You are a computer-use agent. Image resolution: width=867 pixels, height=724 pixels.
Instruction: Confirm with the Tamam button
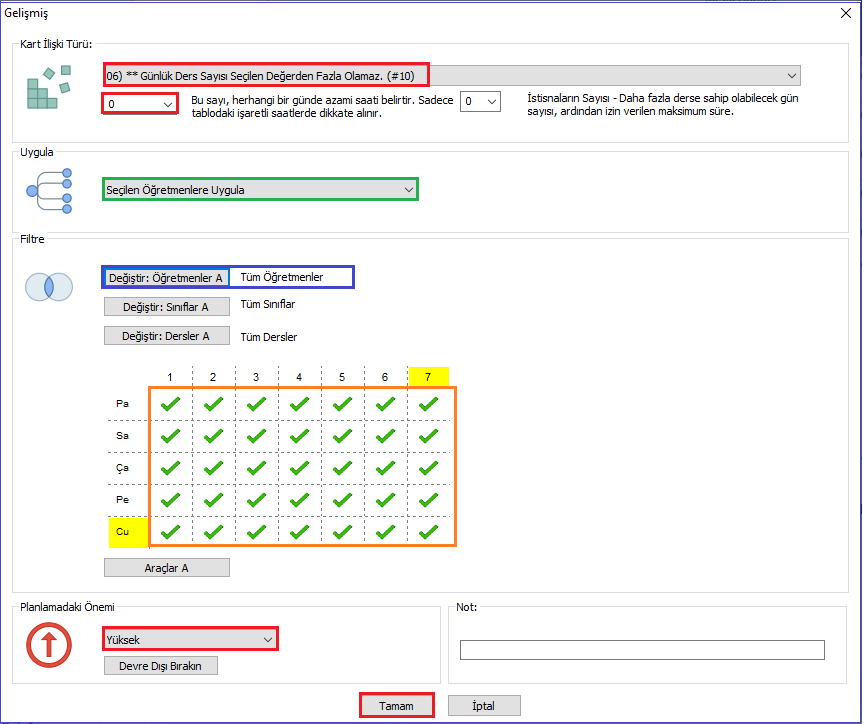(396, 706)
